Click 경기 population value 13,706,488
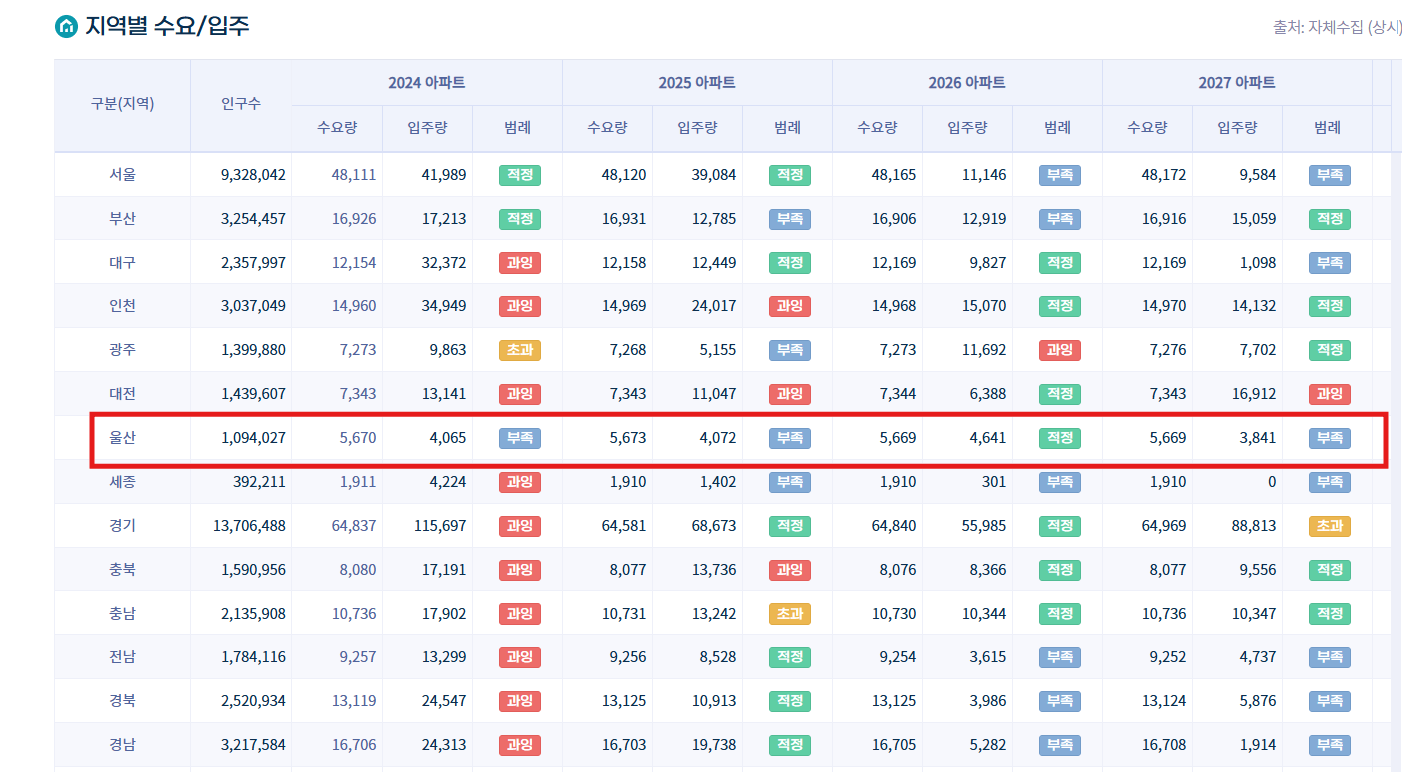 249,526
